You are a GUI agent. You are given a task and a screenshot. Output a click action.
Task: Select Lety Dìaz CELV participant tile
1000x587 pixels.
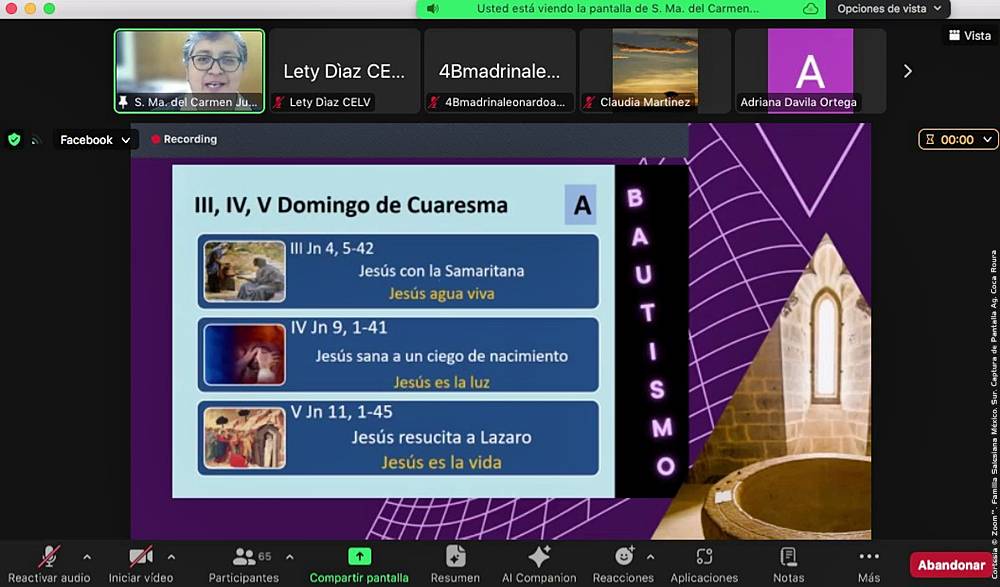pos(344,71)
